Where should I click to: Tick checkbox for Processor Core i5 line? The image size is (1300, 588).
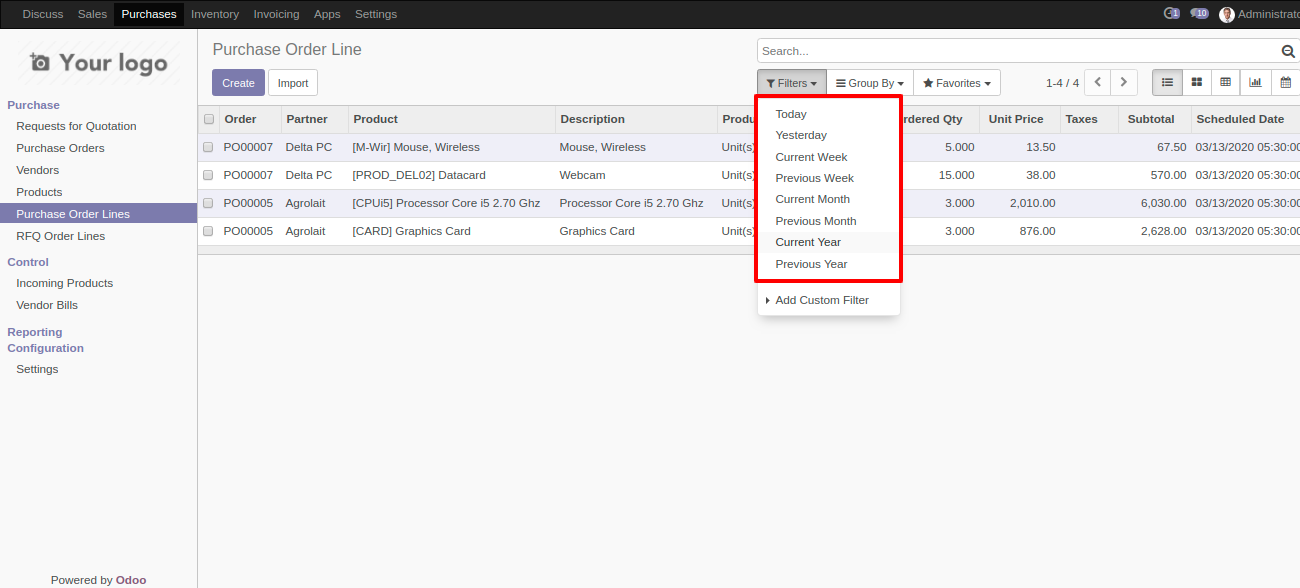pyautogui.click(x=209, y=203)
